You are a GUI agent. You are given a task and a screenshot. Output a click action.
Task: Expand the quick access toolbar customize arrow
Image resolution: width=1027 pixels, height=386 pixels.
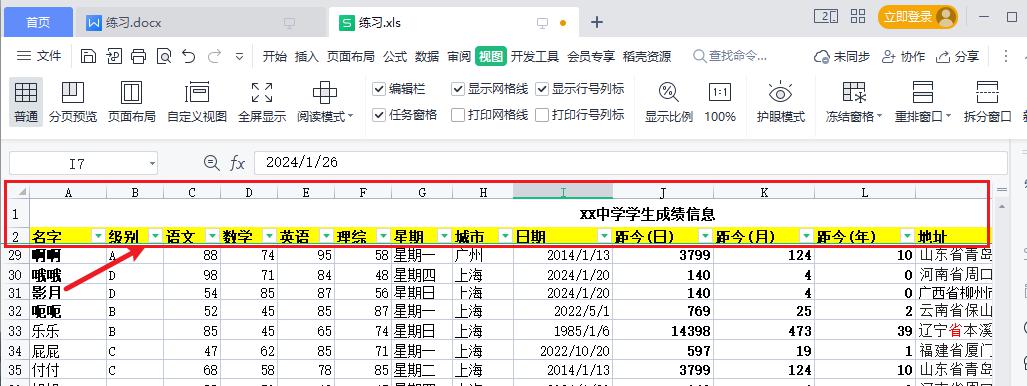click(x=239, y=56)
